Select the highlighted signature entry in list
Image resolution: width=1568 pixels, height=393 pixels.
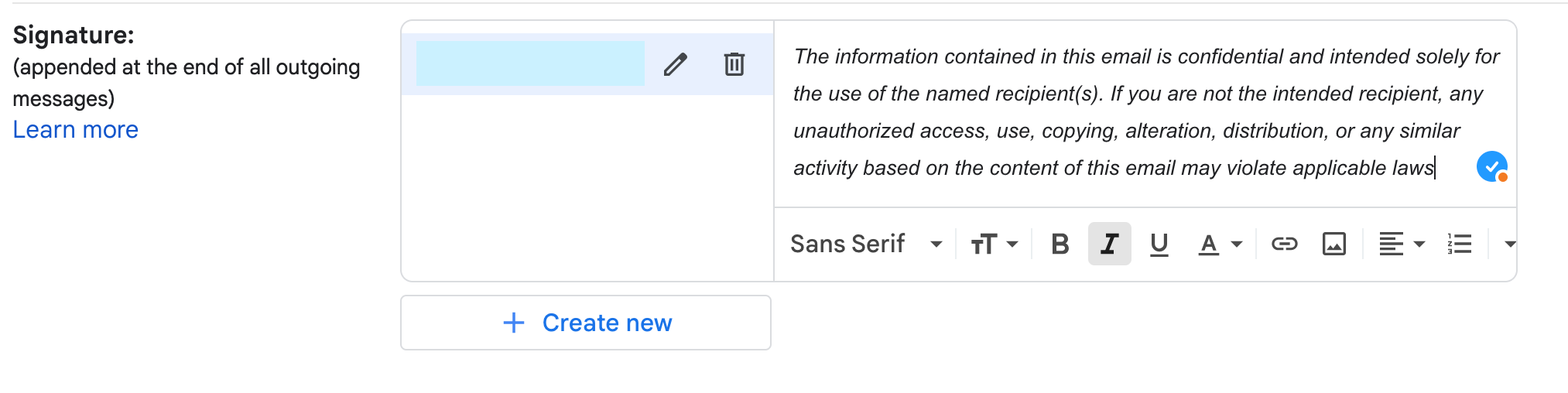pyautogui.click(x=530, y=63)
